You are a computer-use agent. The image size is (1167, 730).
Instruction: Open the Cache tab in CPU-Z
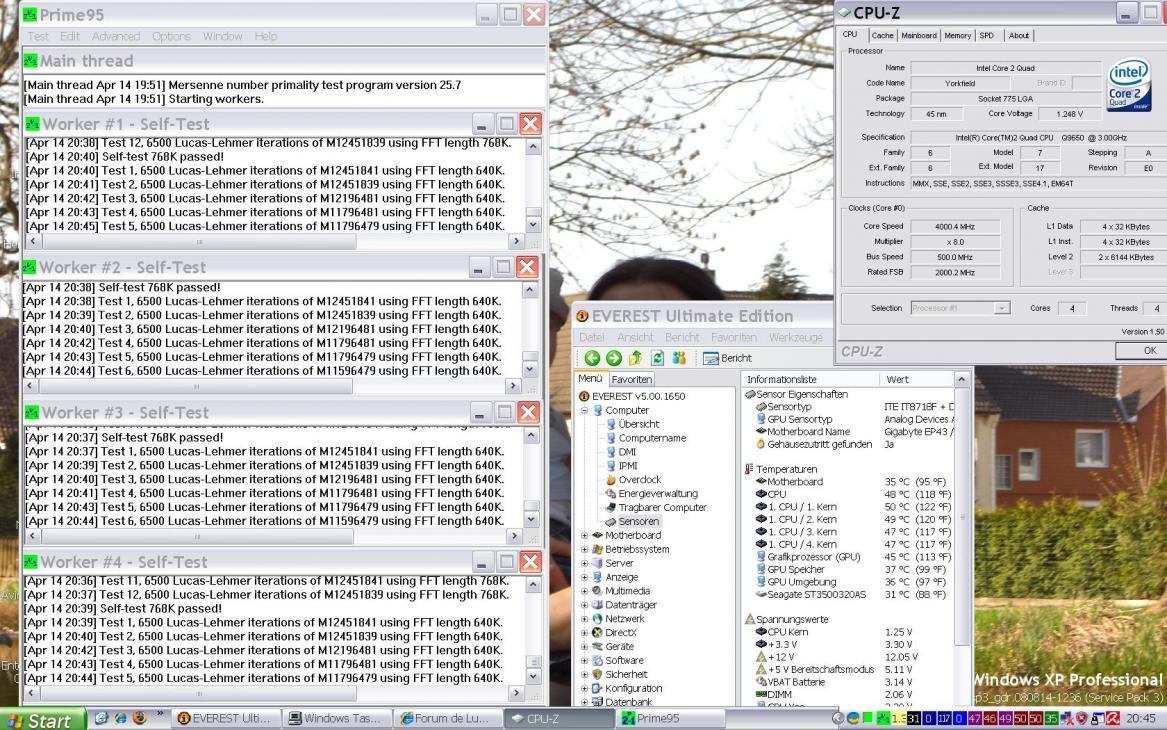[882, 36]
